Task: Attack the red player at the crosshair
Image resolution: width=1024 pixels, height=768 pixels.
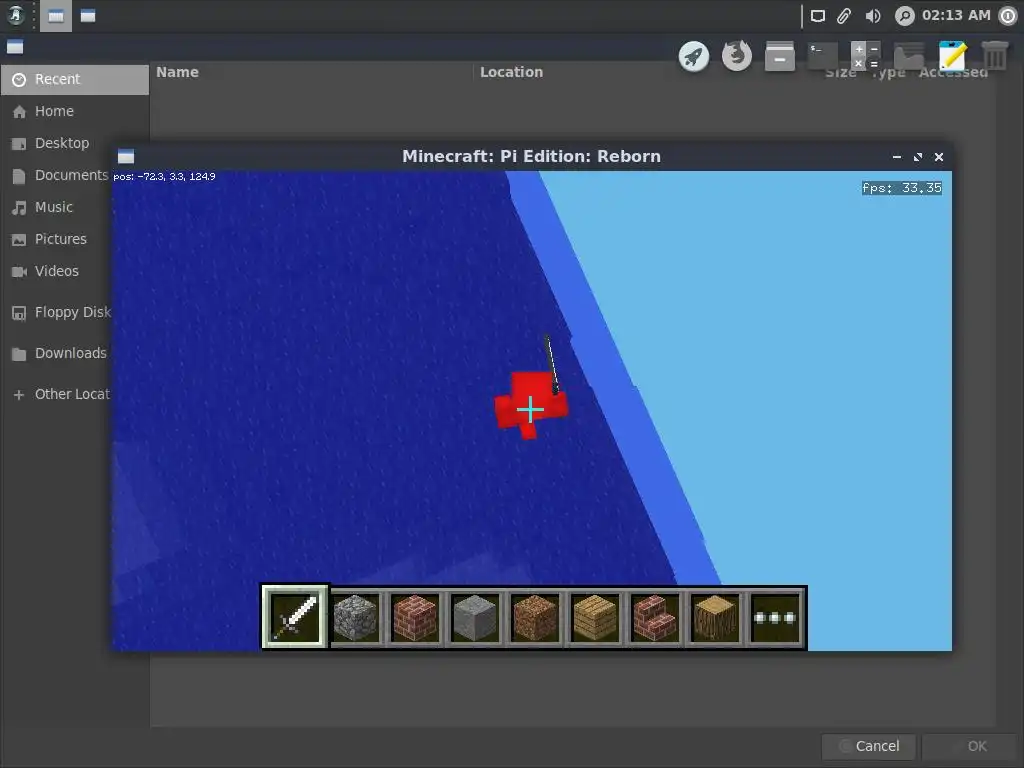Action: tap(530, 409)
